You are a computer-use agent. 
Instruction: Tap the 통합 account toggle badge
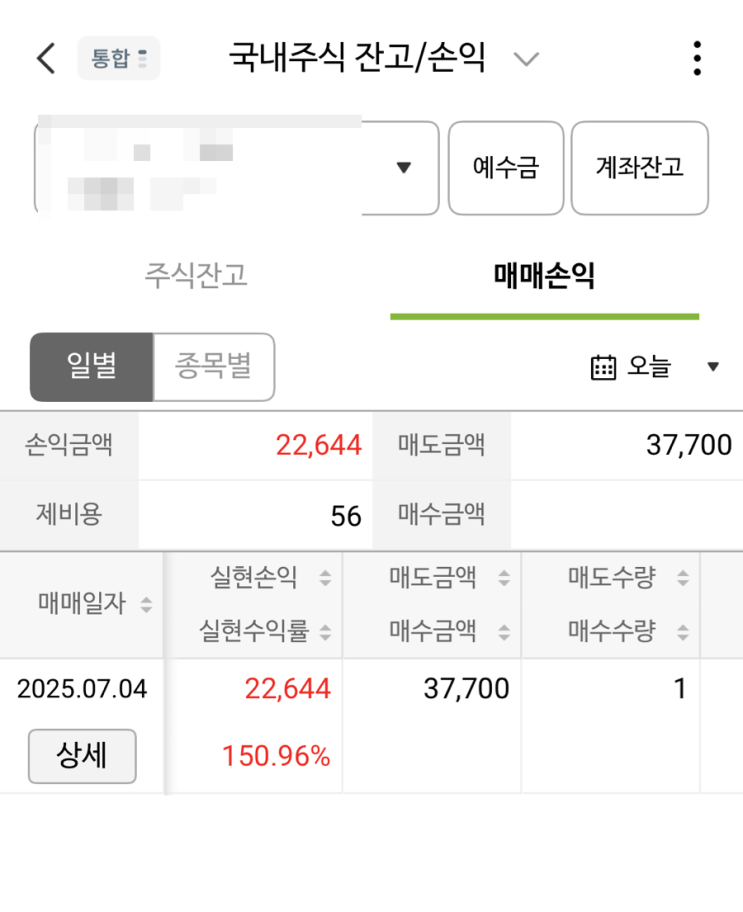coord(119,58)
